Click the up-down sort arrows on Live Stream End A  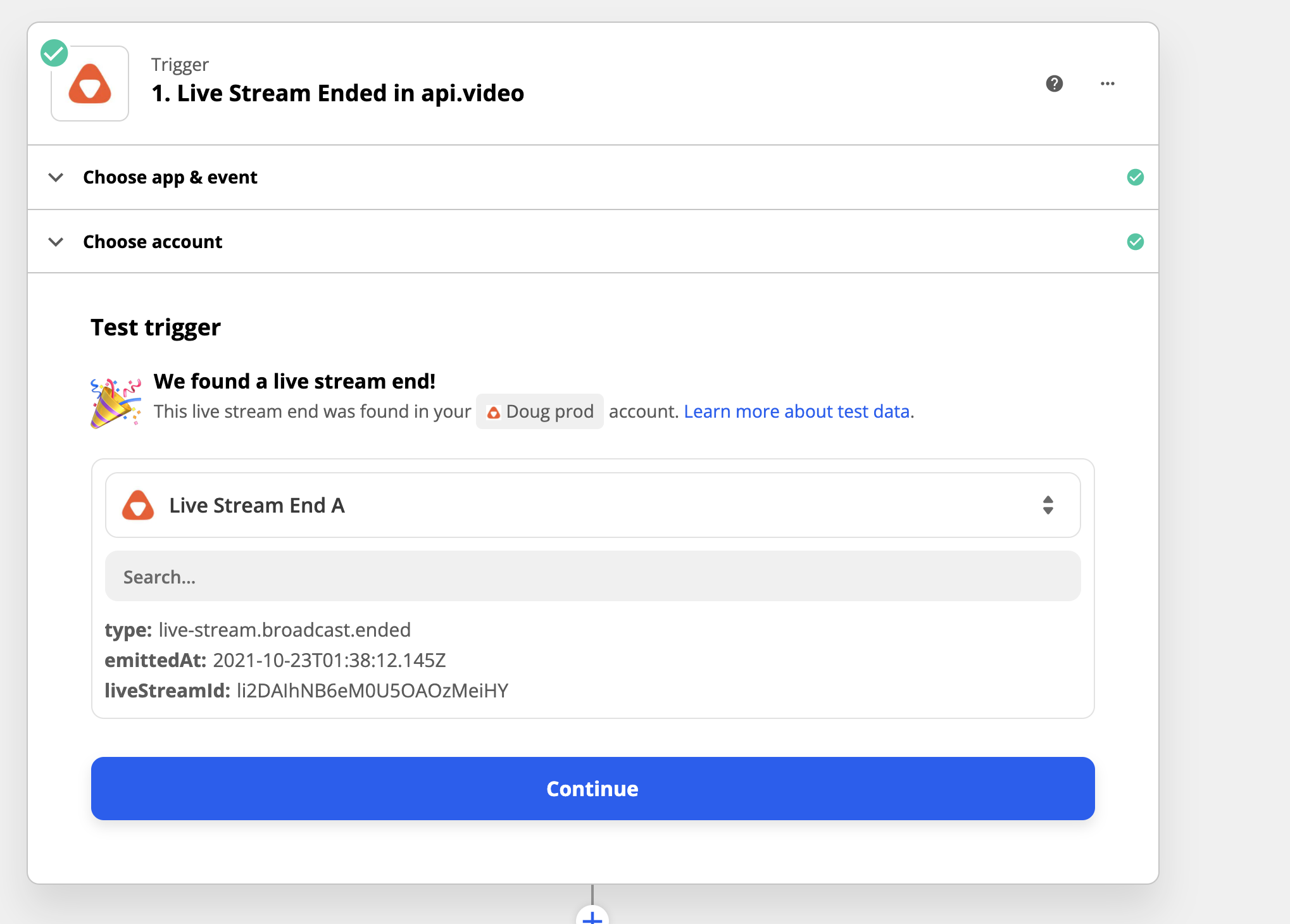1048,505
